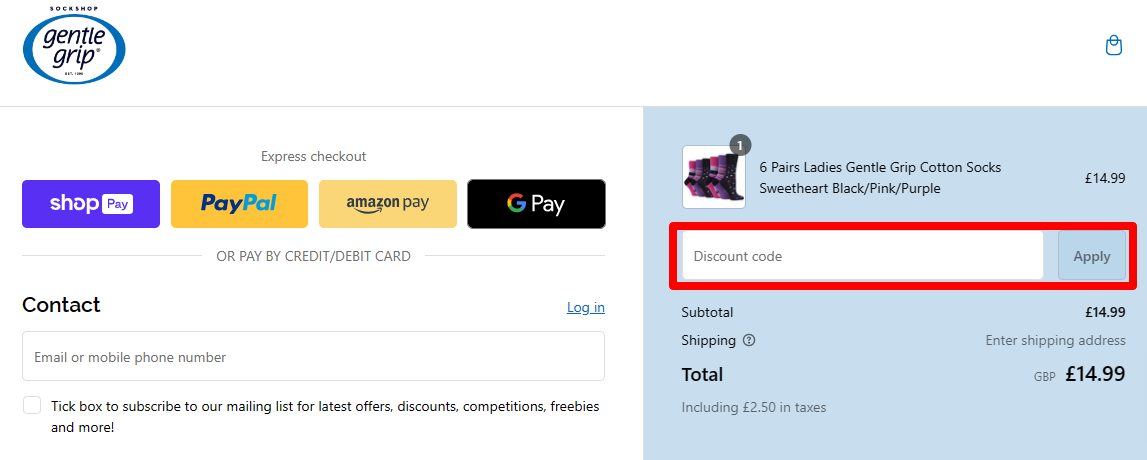The height and width of the screenshot is (460, 1147).
Task: Click the Including £2.50 in taxes note
Action: tap(753, 407)
